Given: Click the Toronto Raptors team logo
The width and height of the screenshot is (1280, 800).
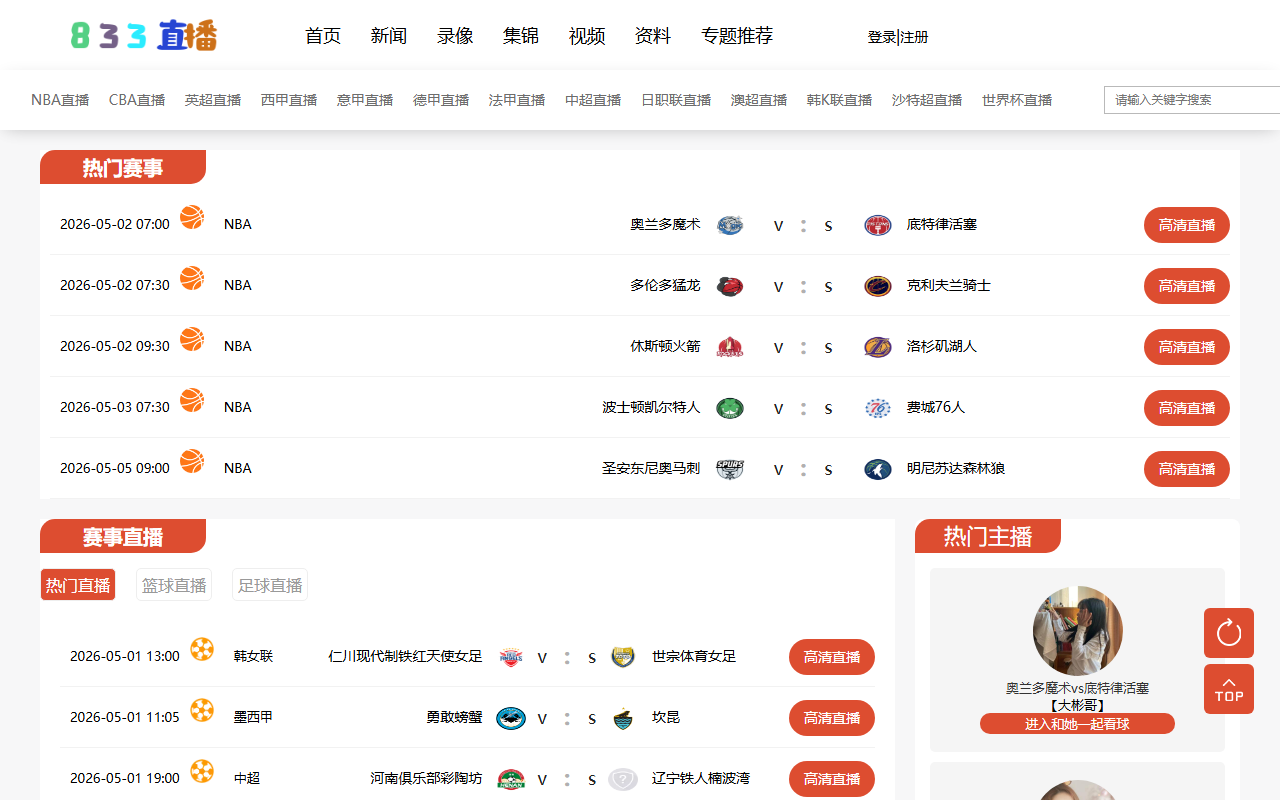Looking at the screenshot, I should pos(730,286).
